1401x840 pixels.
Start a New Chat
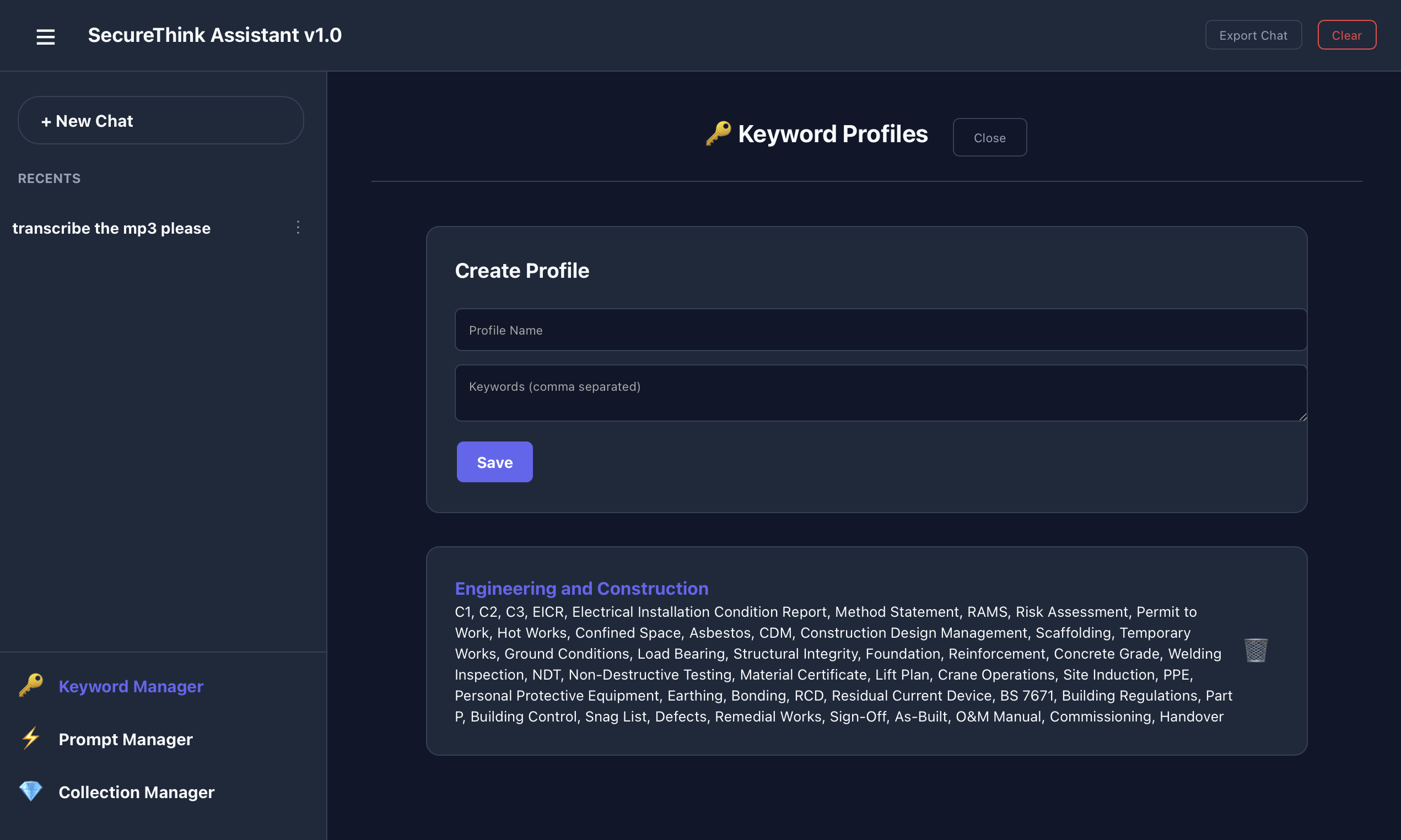click(x=161, y=121)
